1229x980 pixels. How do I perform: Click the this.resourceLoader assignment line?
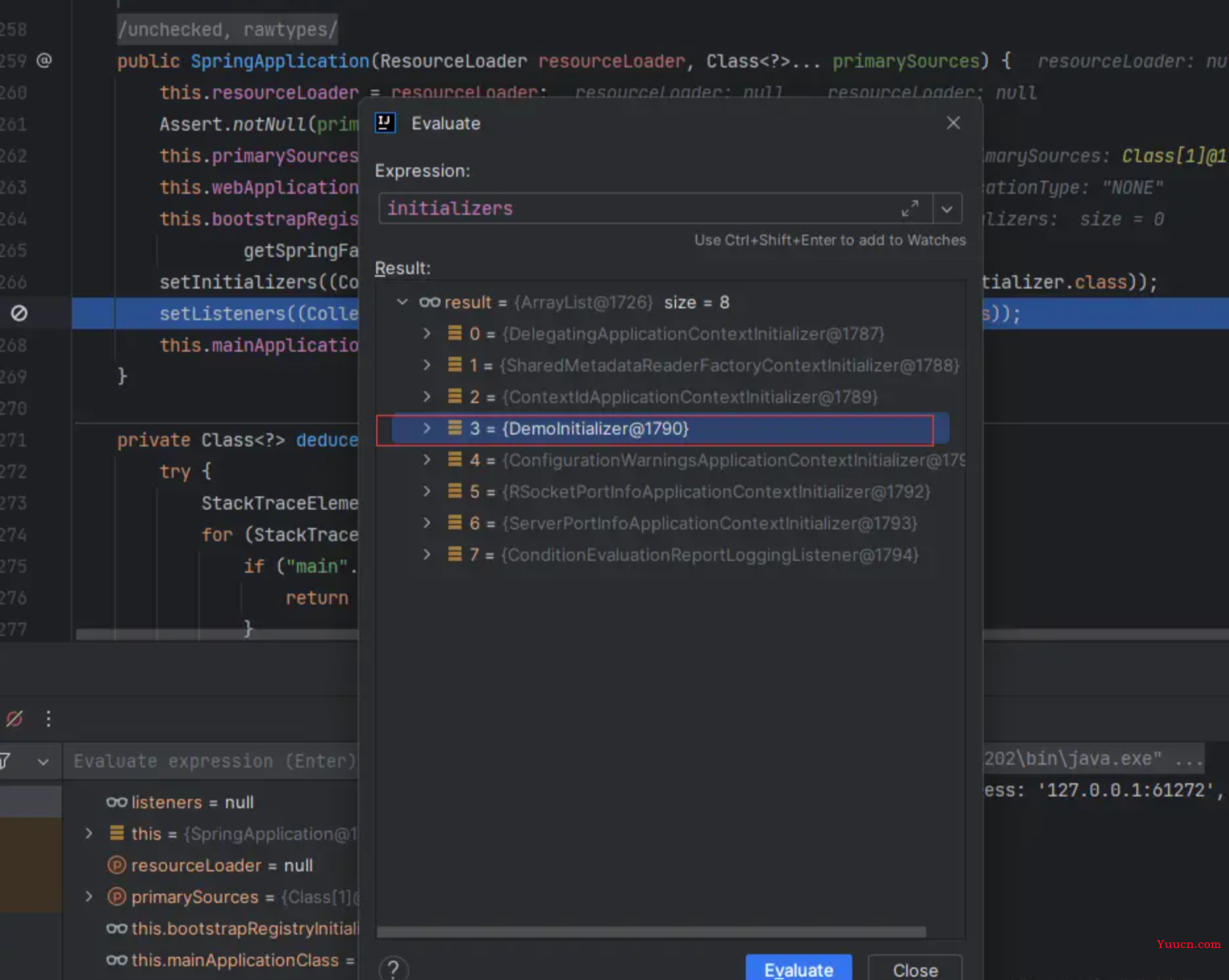coord(352,93)
